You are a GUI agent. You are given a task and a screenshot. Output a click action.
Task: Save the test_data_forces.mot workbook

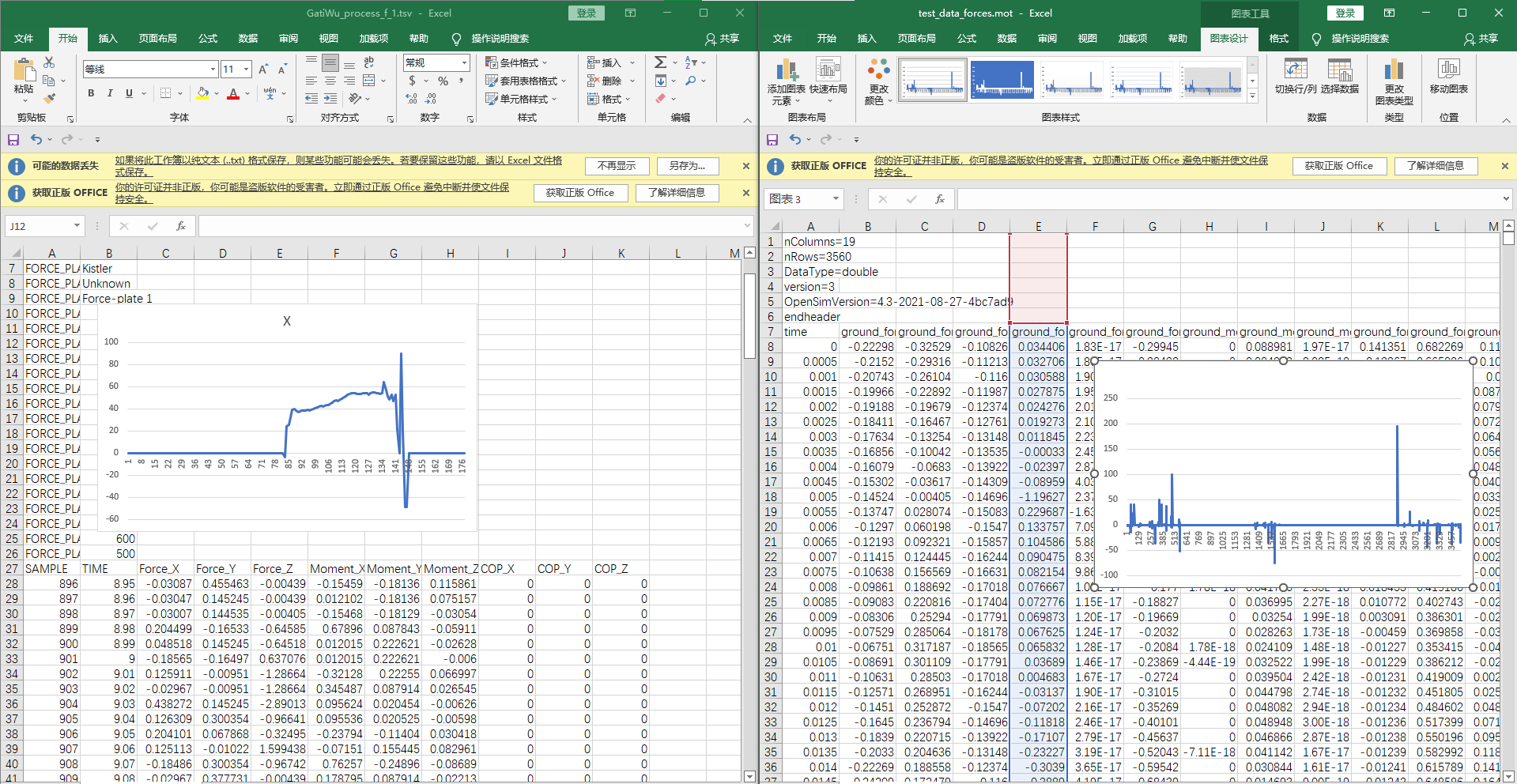[772, 140]
